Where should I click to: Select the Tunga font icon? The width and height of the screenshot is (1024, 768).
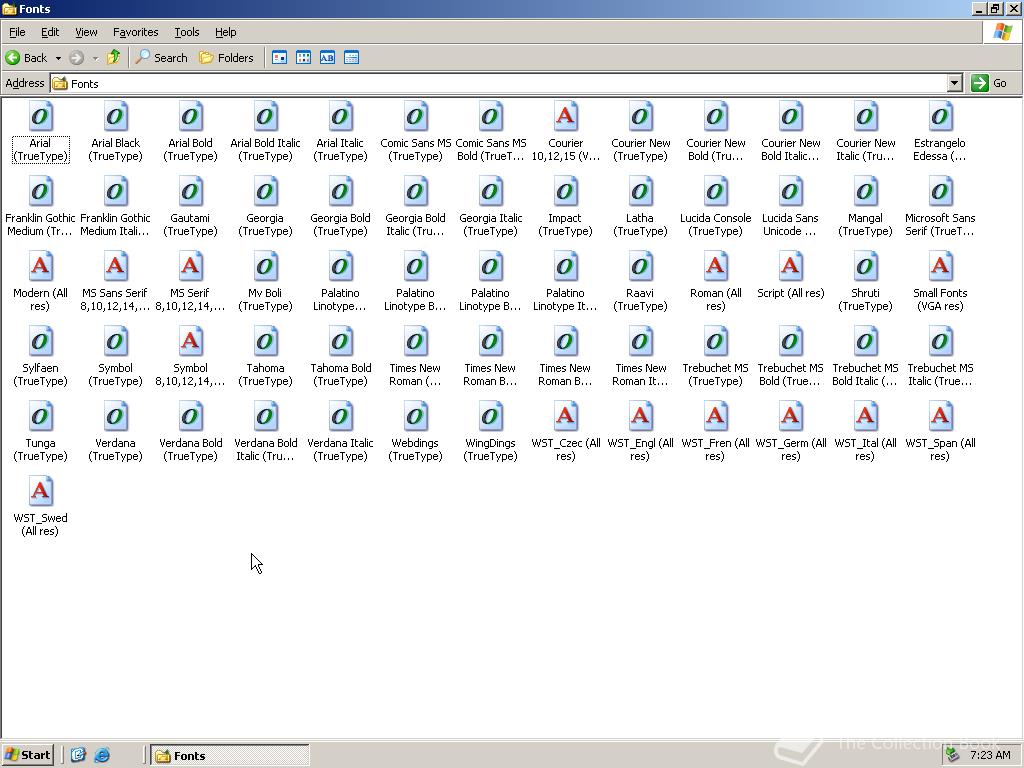tap(40, 417)
